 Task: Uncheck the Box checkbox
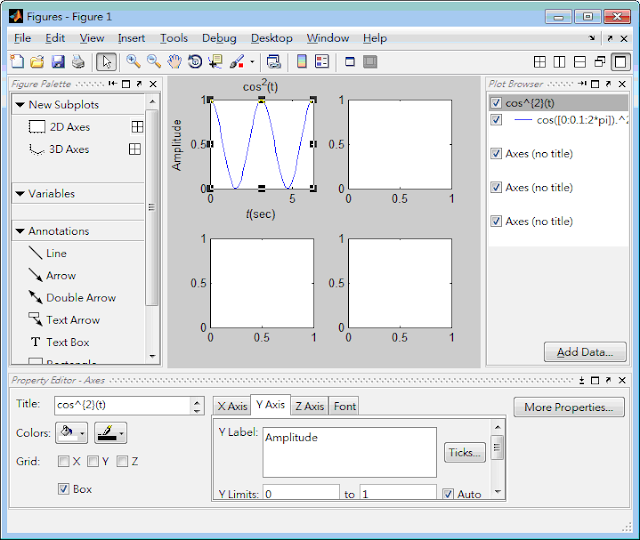(64, 489)
